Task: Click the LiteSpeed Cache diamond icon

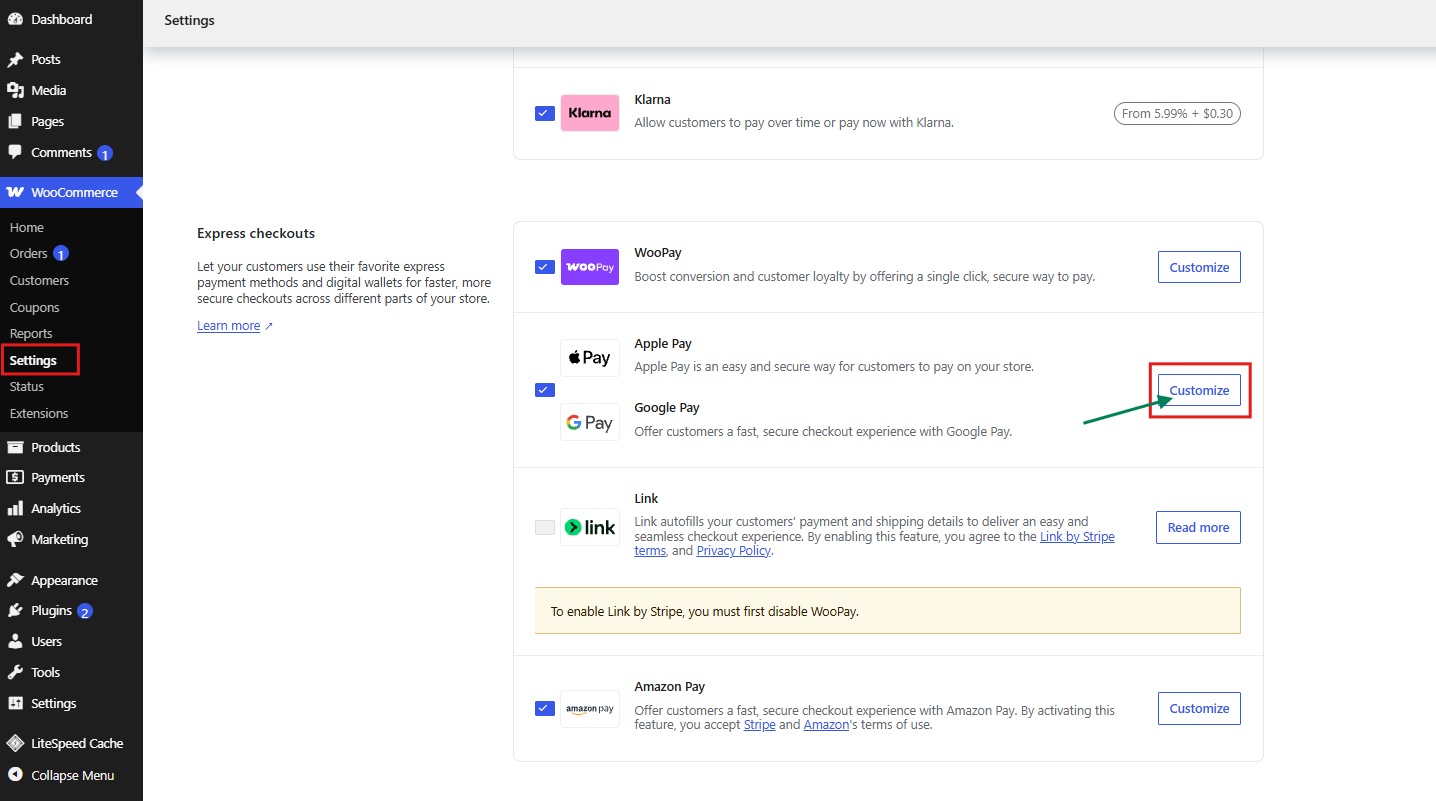Action: pos(15,743)
